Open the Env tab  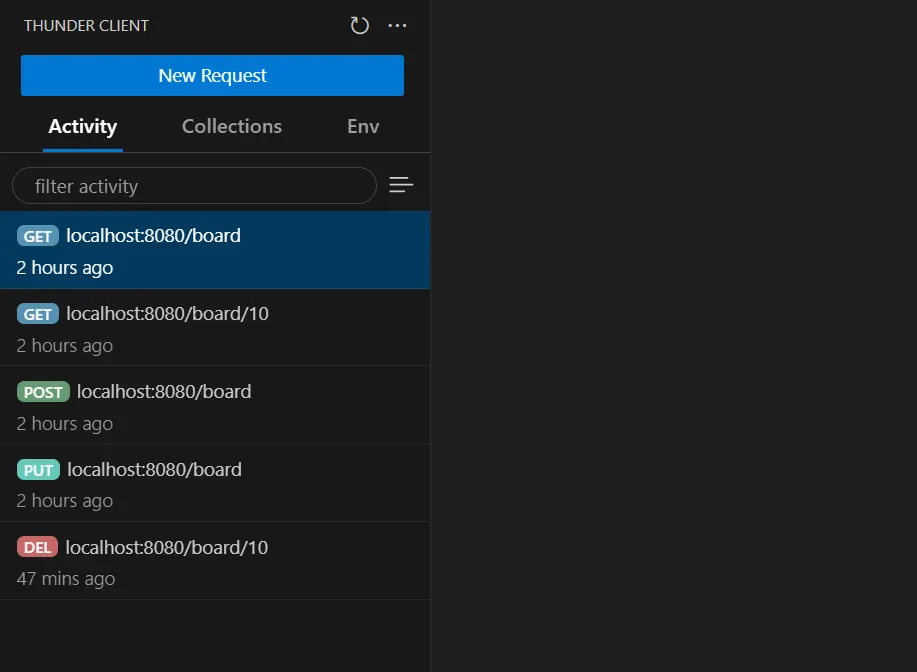(363, 127)
